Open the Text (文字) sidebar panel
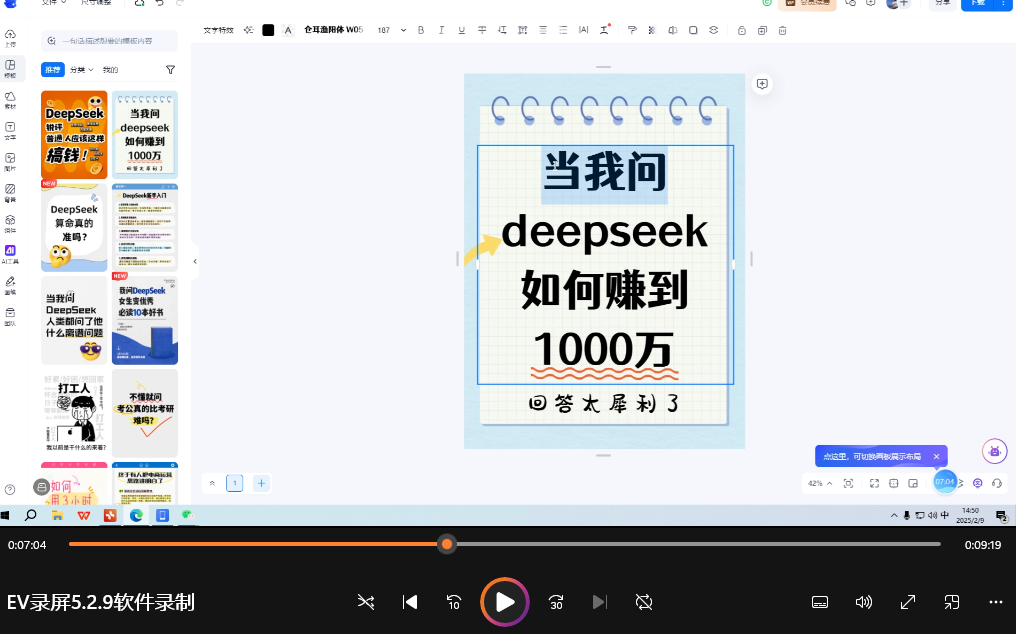1016x634 pixels. [x=10, y=130]
